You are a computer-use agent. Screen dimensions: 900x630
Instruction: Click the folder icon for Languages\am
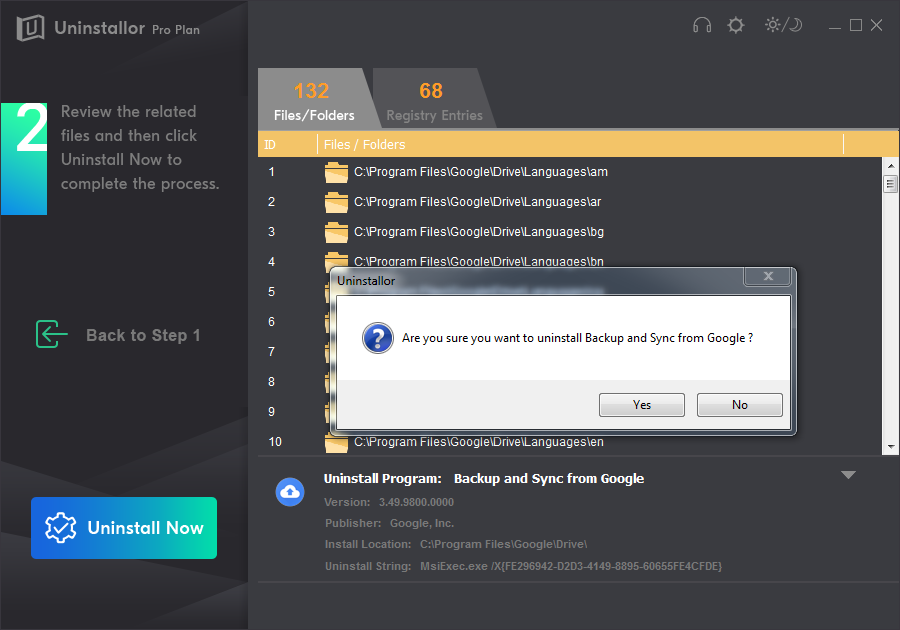click(336, 172)
